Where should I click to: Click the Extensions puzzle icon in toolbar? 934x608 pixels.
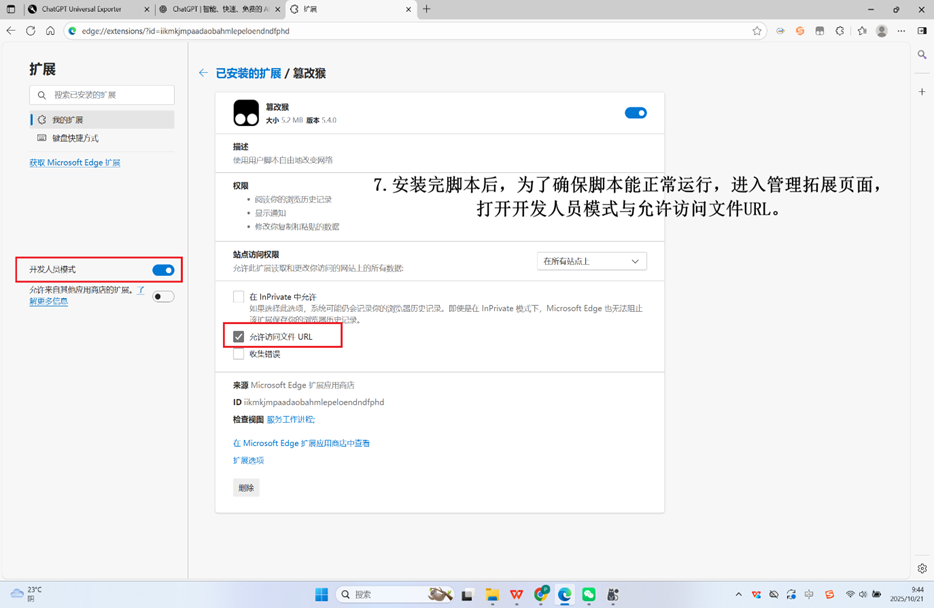pos(838,31)
